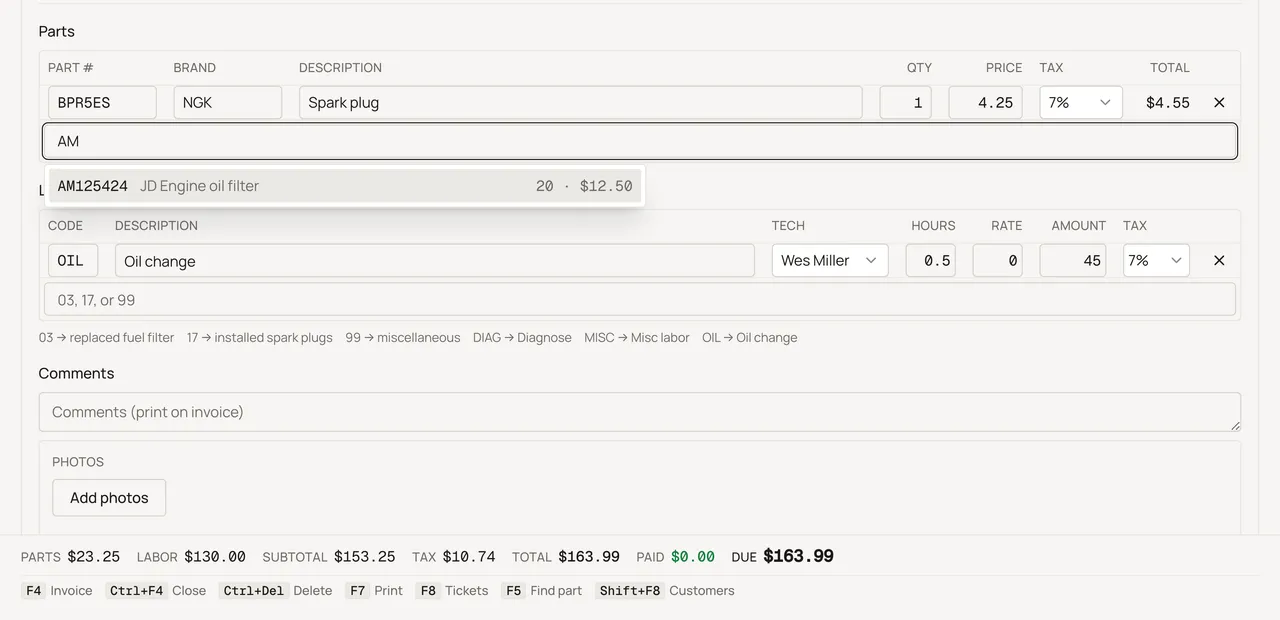Click the price field showing 4.25
Screen dimensions: 1280x620
pyautogui.click(x=986, y=102)
